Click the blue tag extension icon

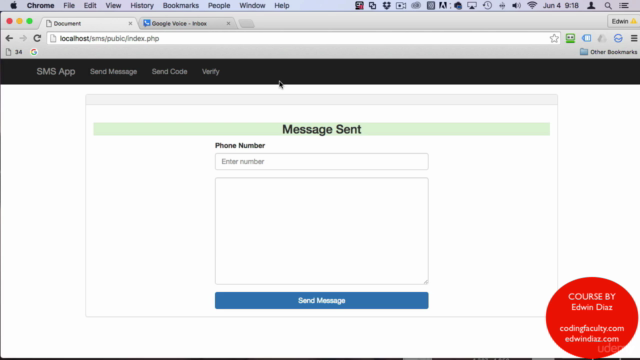587,38
